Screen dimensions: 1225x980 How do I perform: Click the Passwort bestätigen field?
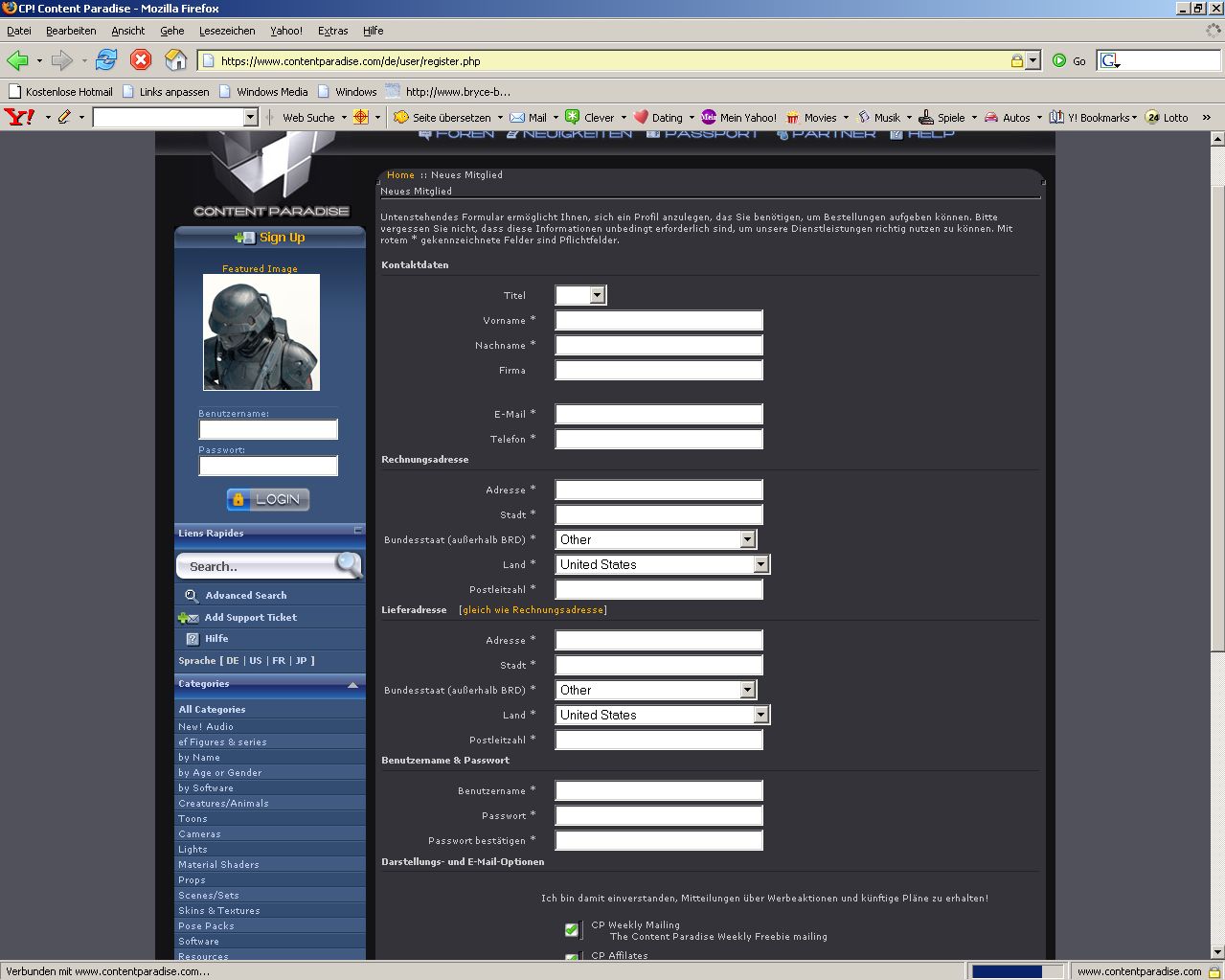coord(659,840)
